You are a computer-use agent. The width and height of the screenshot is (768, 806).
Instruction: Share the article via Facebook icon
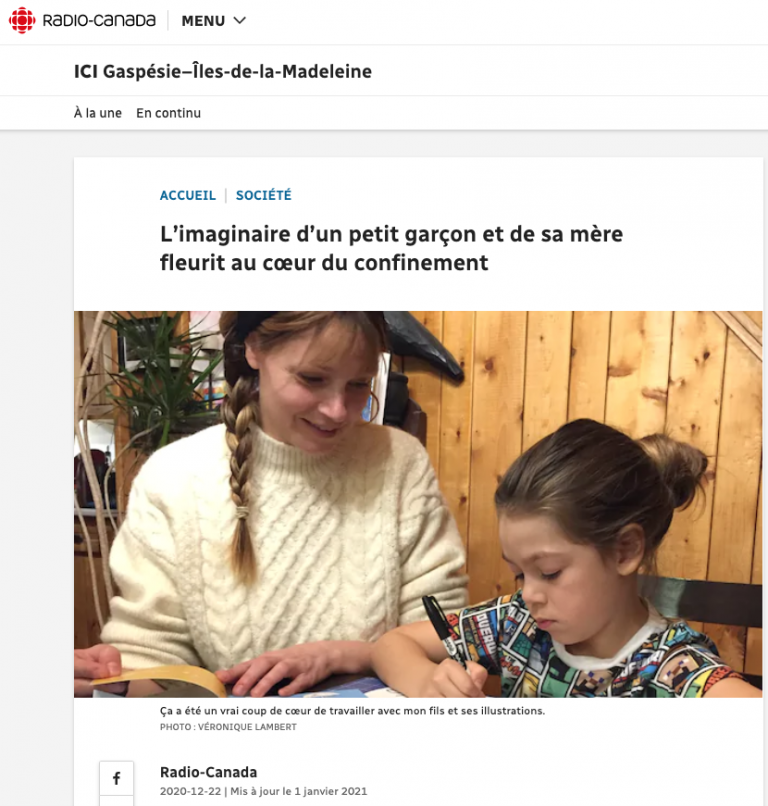(116, 778)
